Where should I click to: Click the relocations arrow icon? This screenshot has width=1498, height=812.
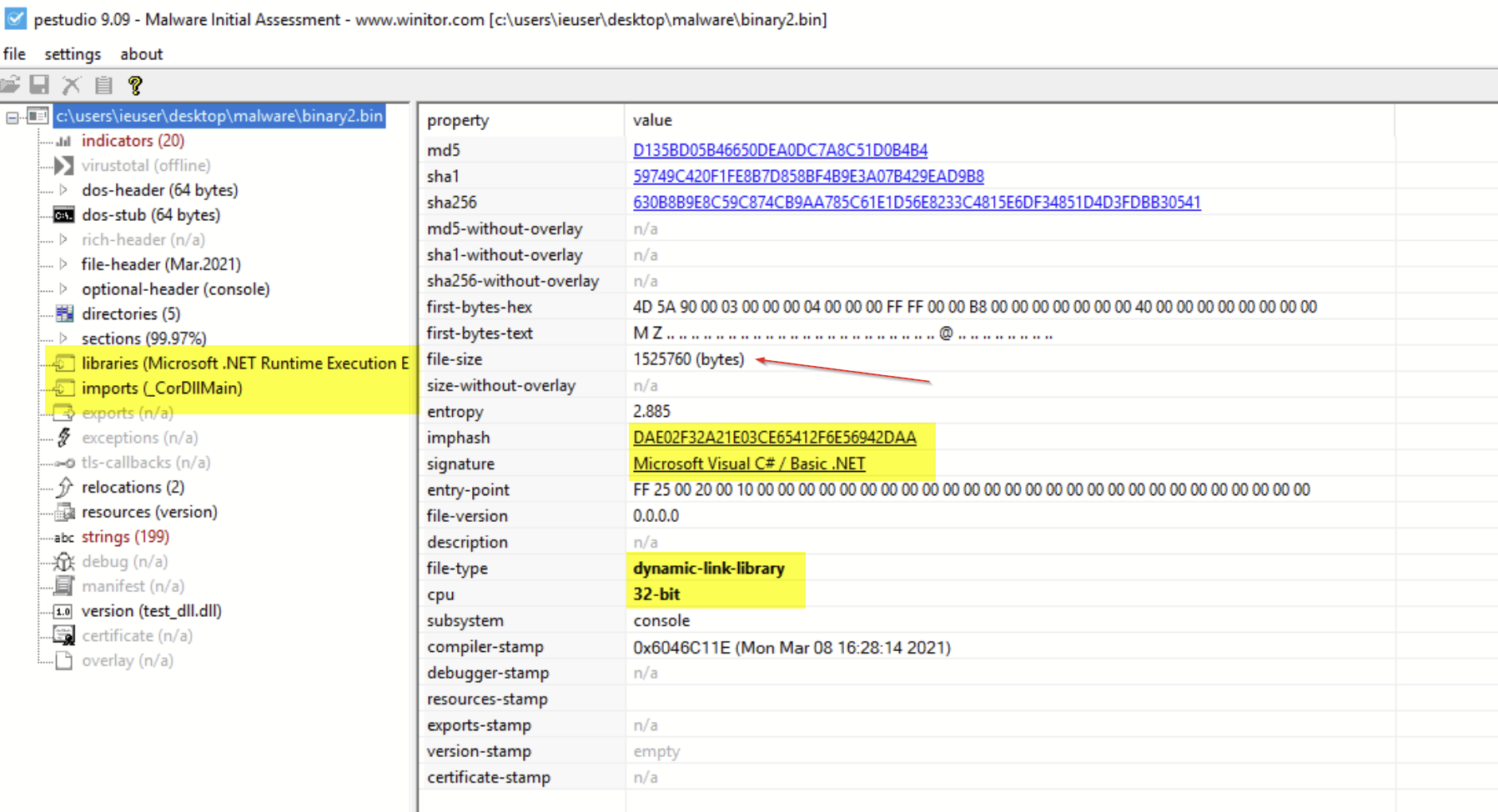point(64,487)
